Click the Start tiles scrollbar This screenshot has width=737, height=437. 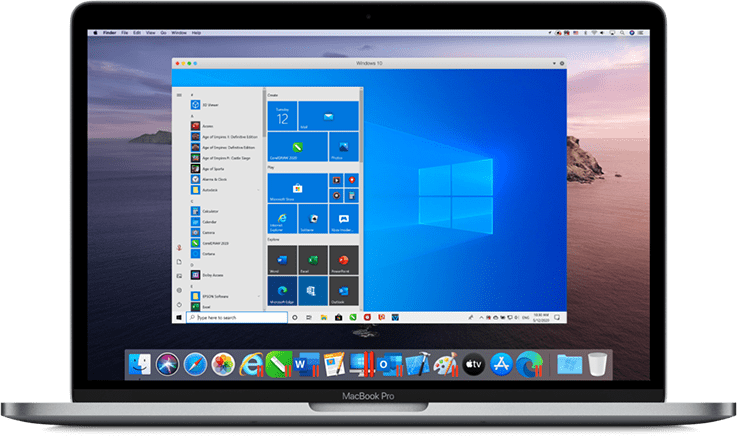(x=361, y=125)
